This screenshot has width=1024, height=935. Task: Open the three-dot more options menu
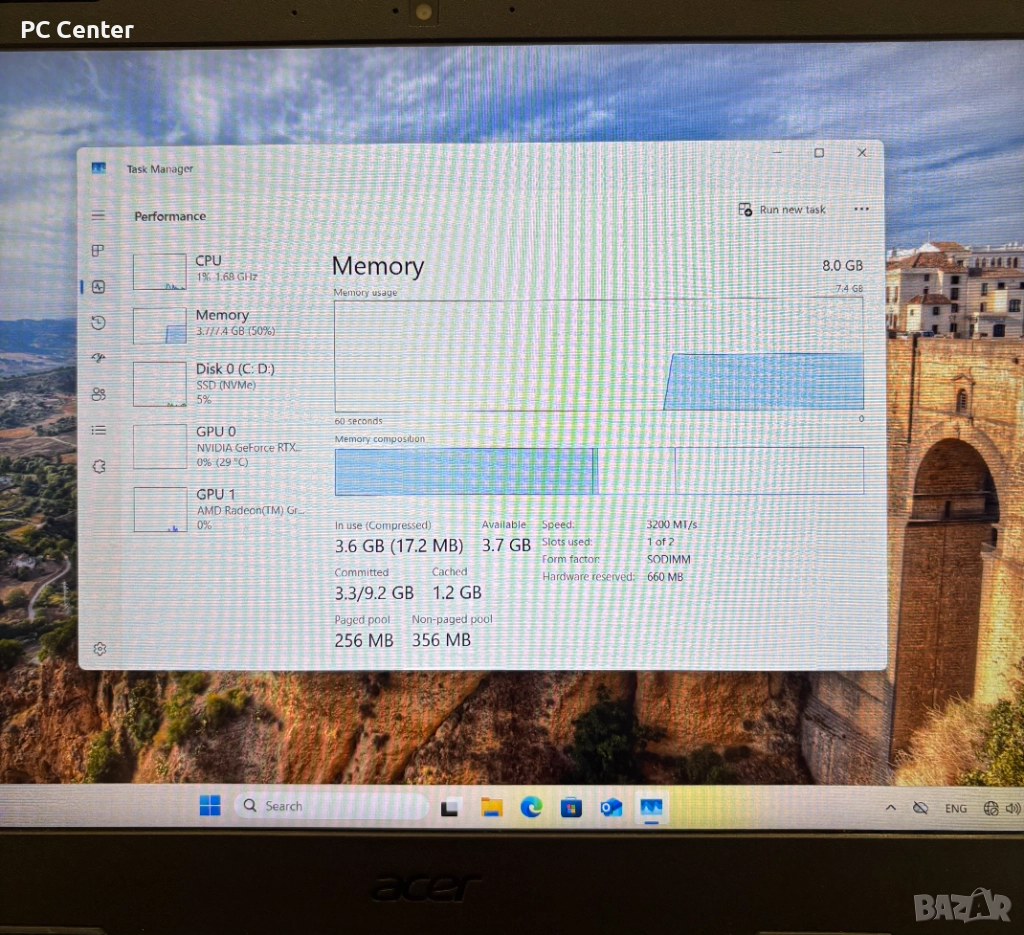[861, 210]
